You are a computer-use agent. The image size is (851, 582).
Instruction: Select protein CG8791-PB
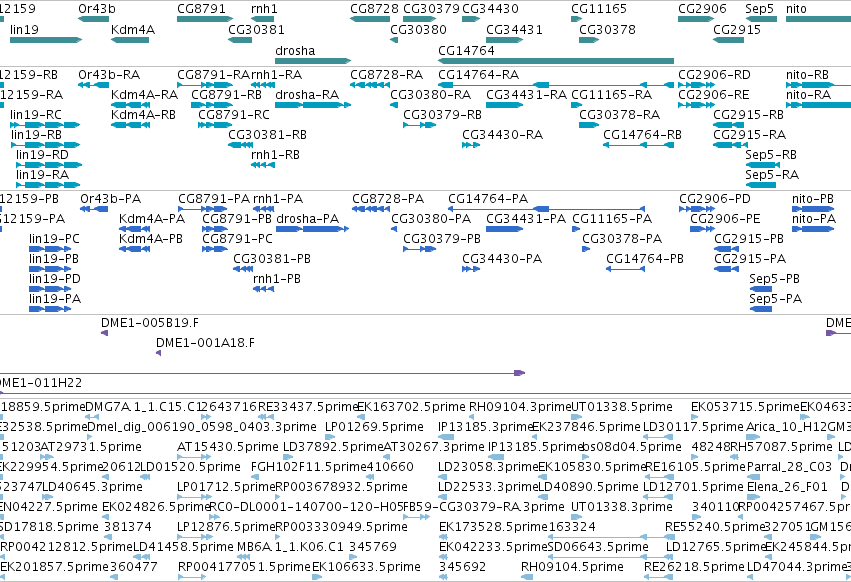click(214, 229)
